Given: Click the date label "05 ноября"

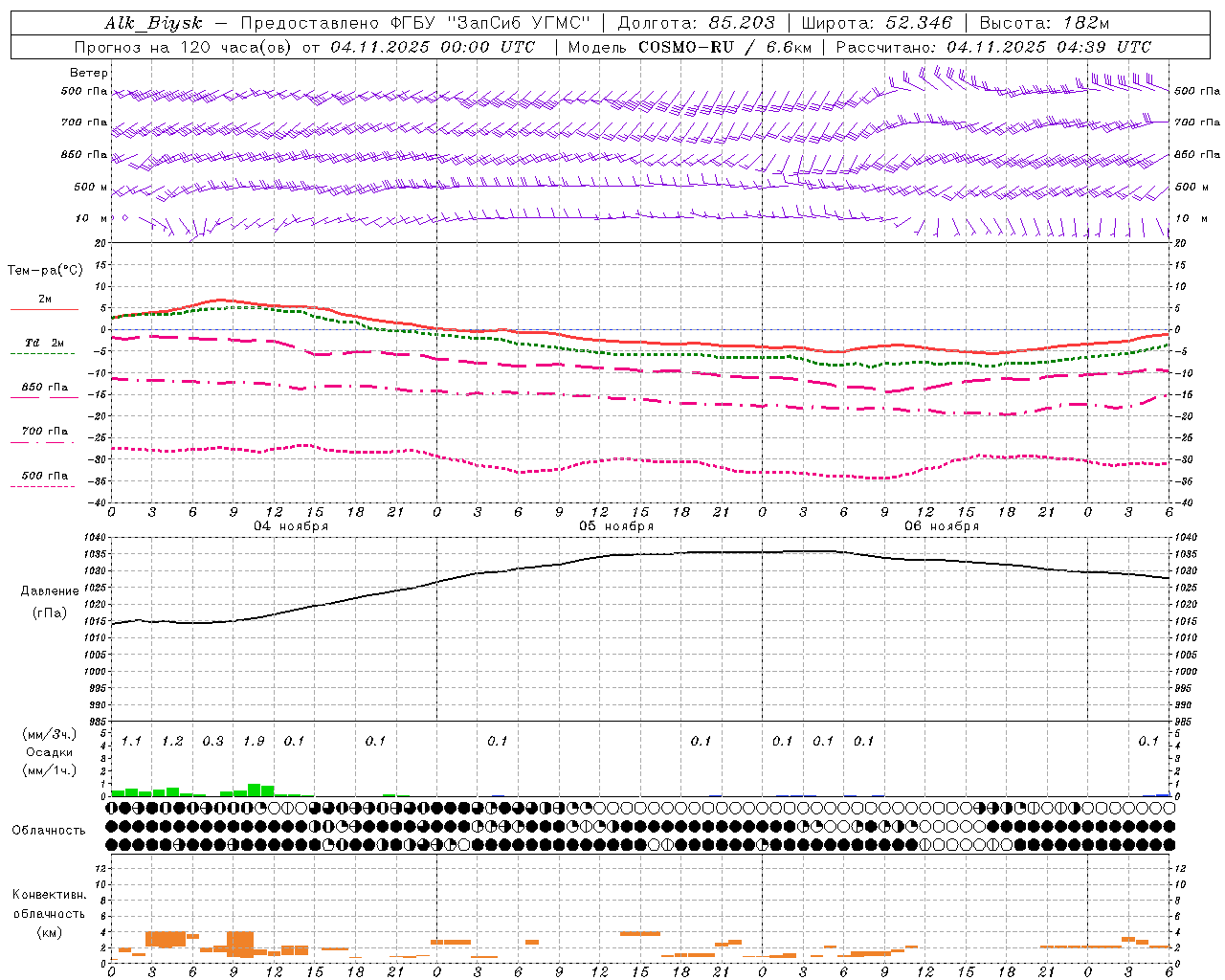Looking at the screenshot, I should click(x=616, y=526).
